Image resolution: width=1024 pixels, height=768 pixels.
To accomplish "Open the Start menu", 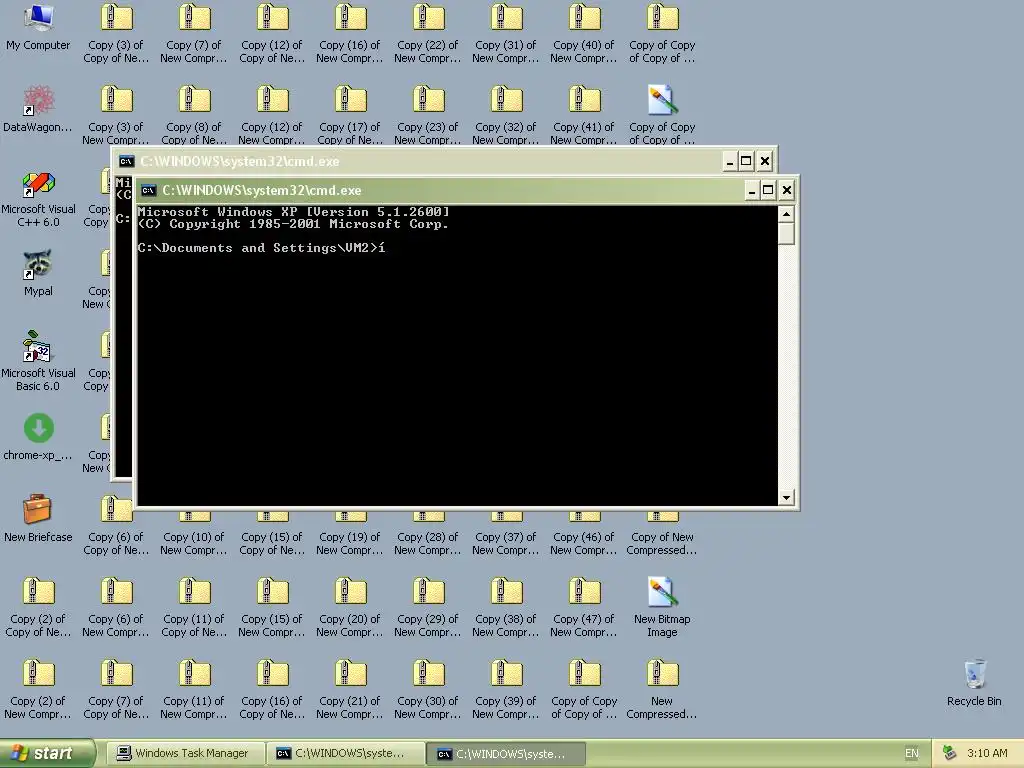I will (x=48, y=753).
